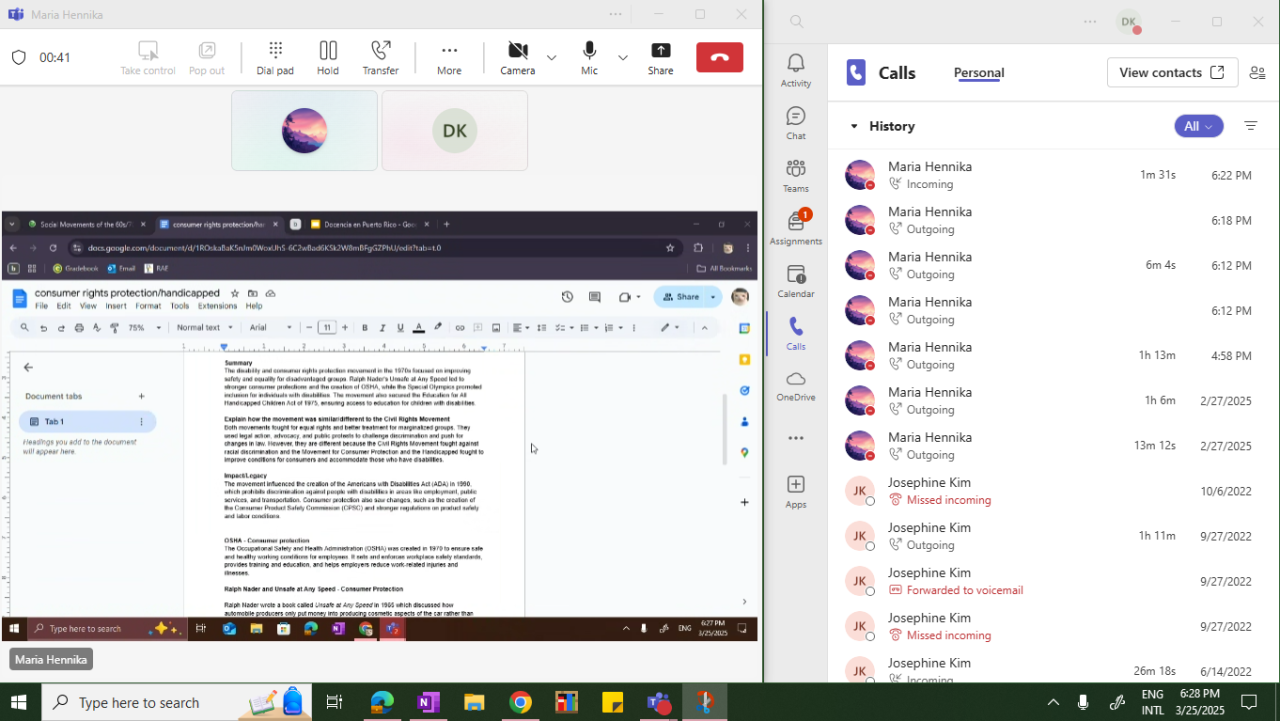Click the call security shield icon
Screen dimensions: 1280x721
click(x=18, y=57)
